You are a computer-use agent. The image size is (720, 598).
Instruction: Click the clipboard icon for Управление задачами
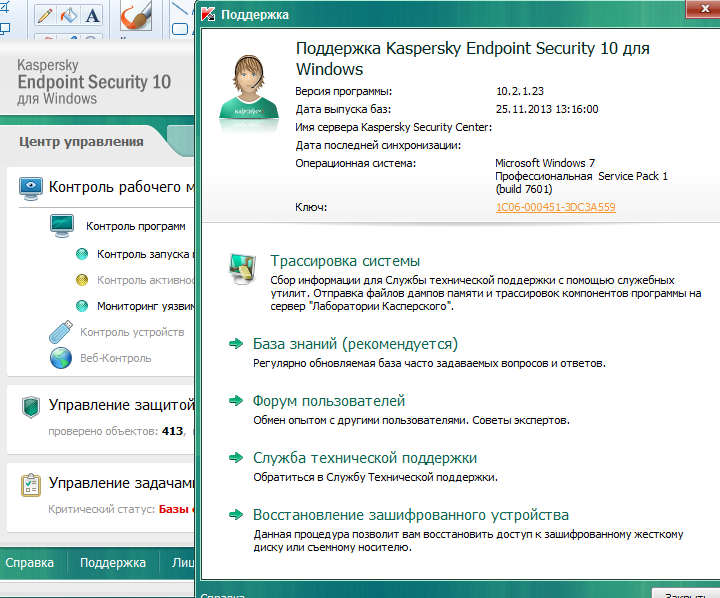pyautogui.click(x=31, y=485)
